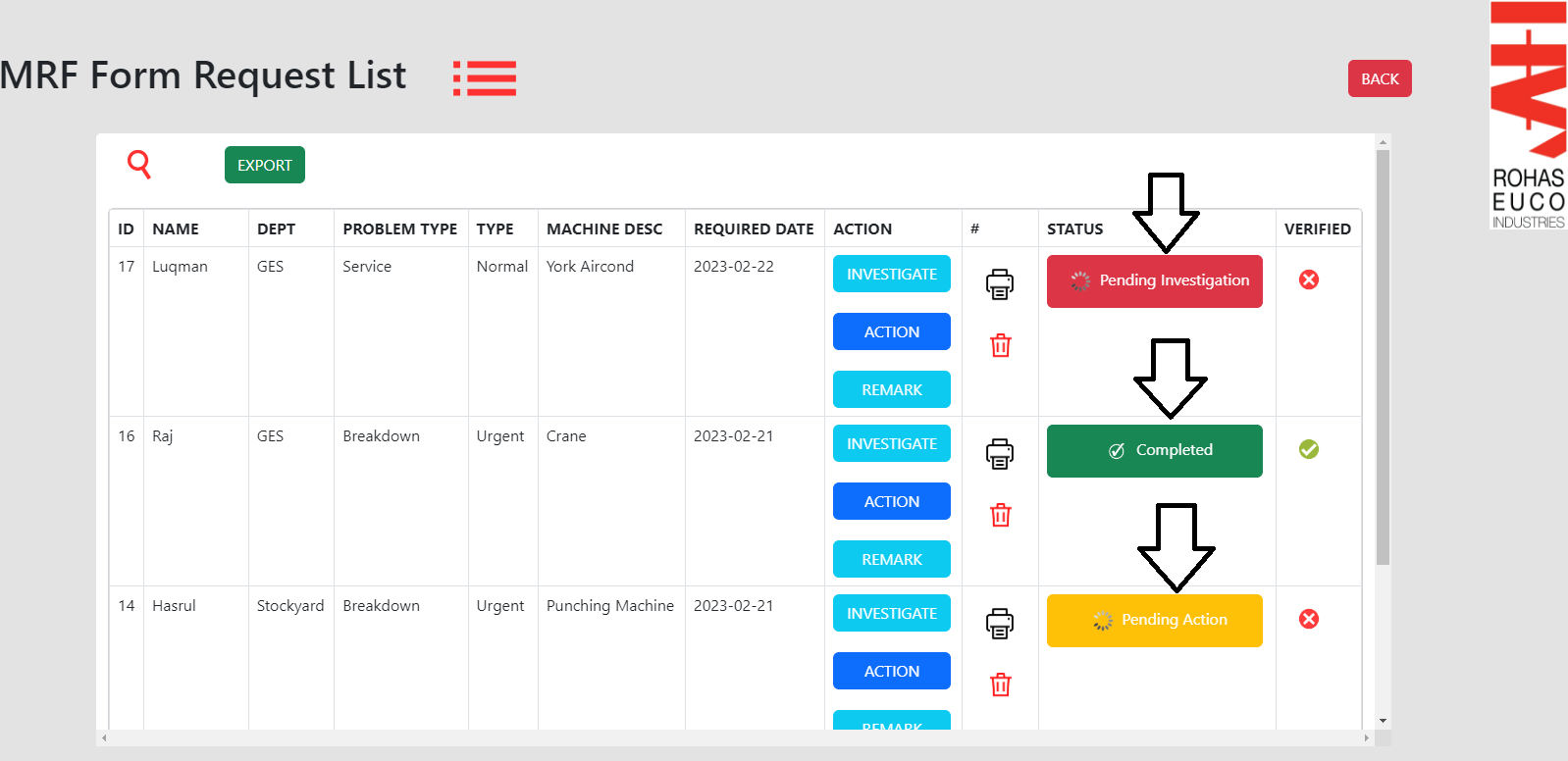
Task: Click the yellow Pending Action status badge
Action: point(1155,621)
